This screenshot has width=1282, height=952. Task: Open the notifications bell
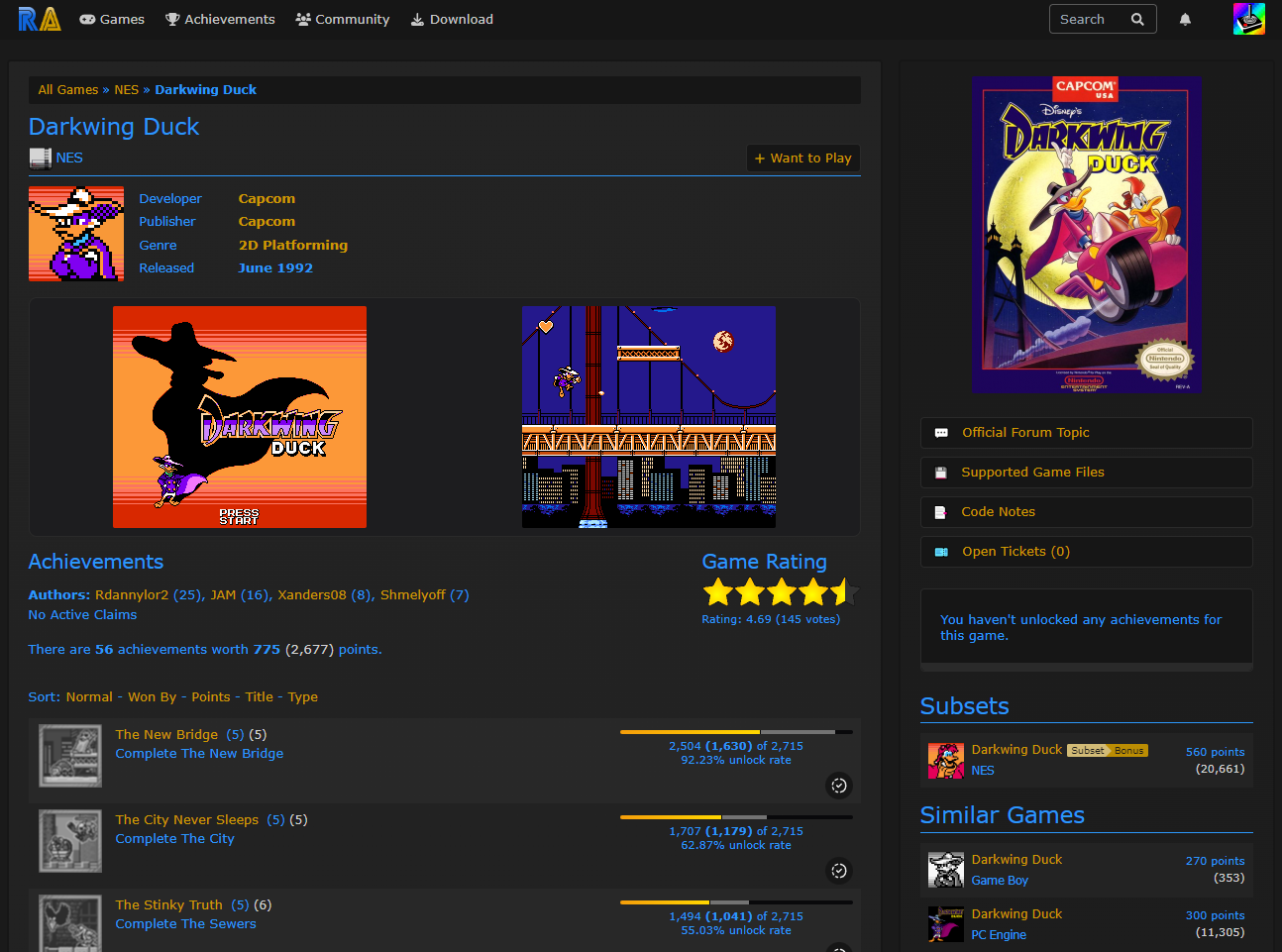(1185, 19)
